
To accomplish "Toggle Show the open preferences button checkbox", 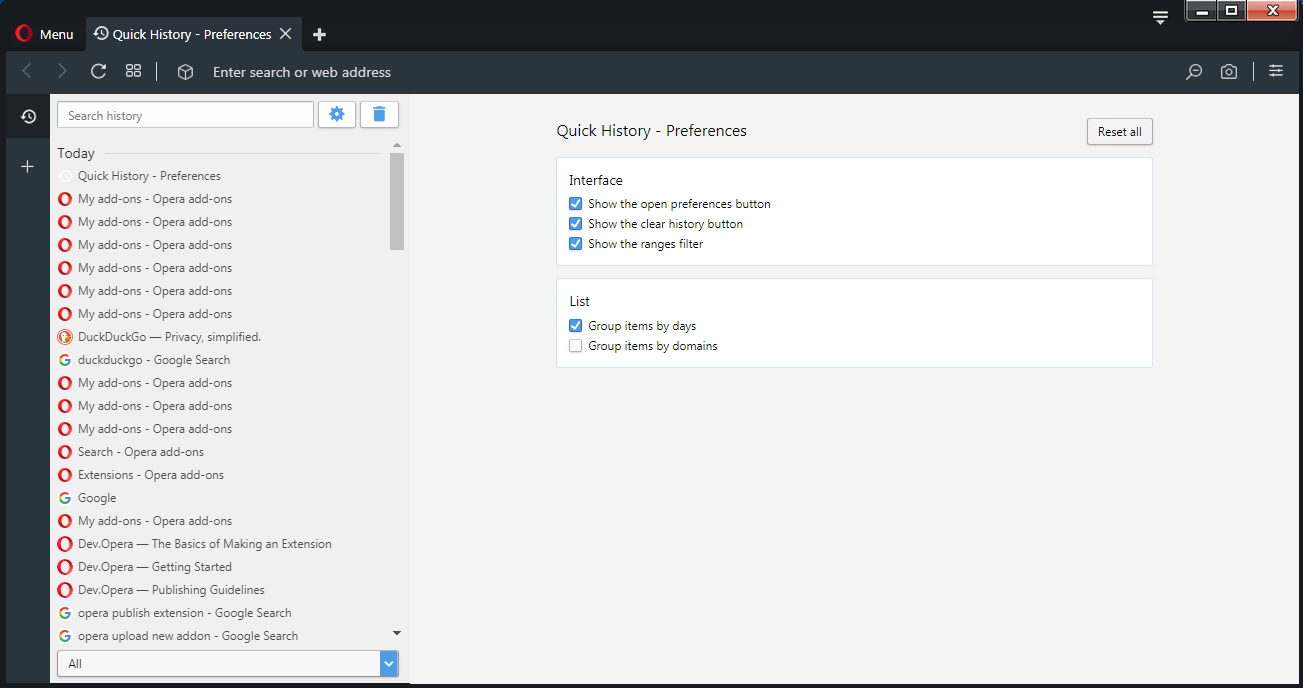I will click(575, 204).
